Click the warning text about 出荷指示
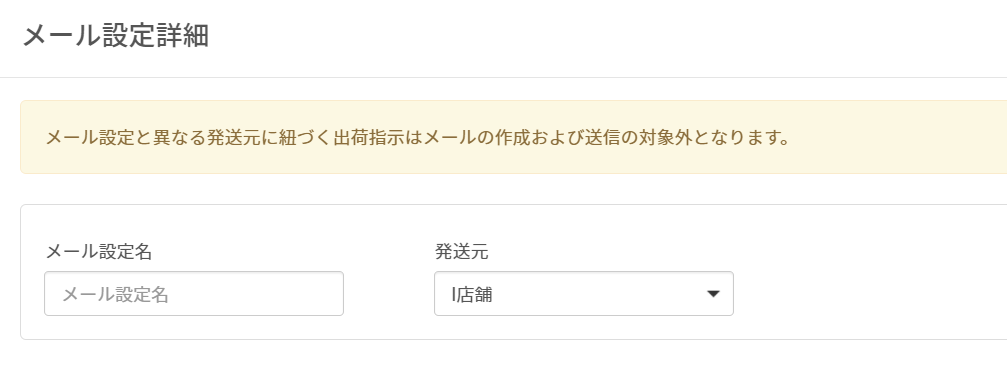Image resolution: width=1007 pixels, height=371 pixels. click(418, 137)
